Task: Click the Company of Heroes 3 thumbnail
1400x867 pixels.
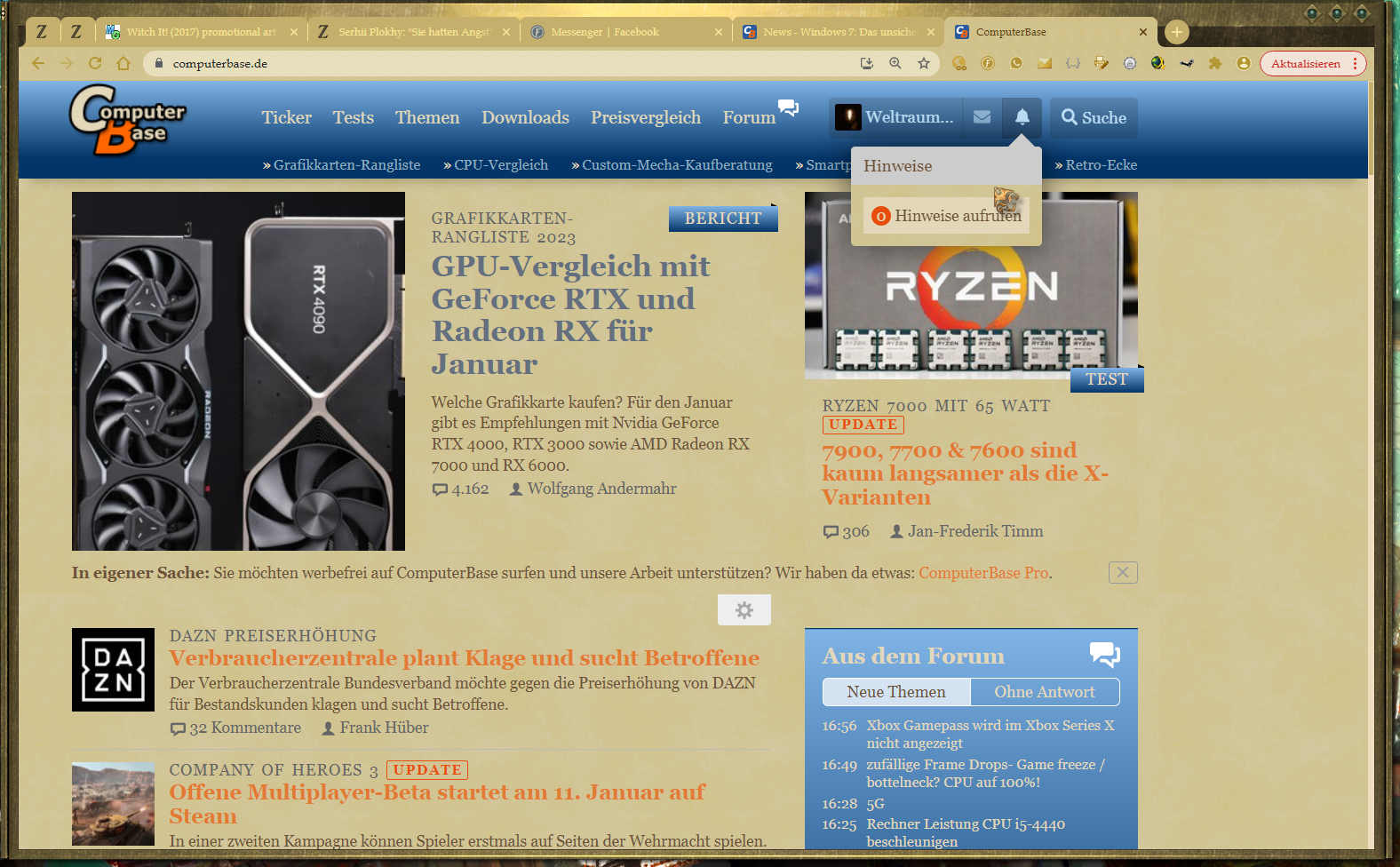Action: coord(113,804)
